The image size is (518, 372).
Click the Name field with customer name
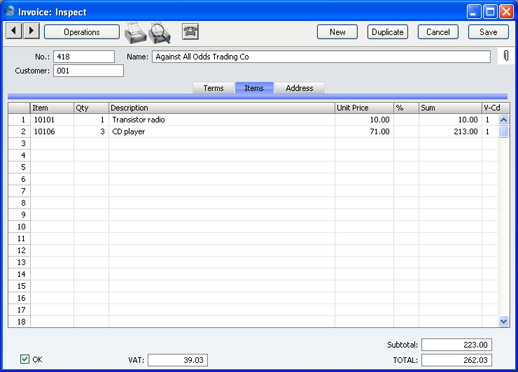click(321, 57)
